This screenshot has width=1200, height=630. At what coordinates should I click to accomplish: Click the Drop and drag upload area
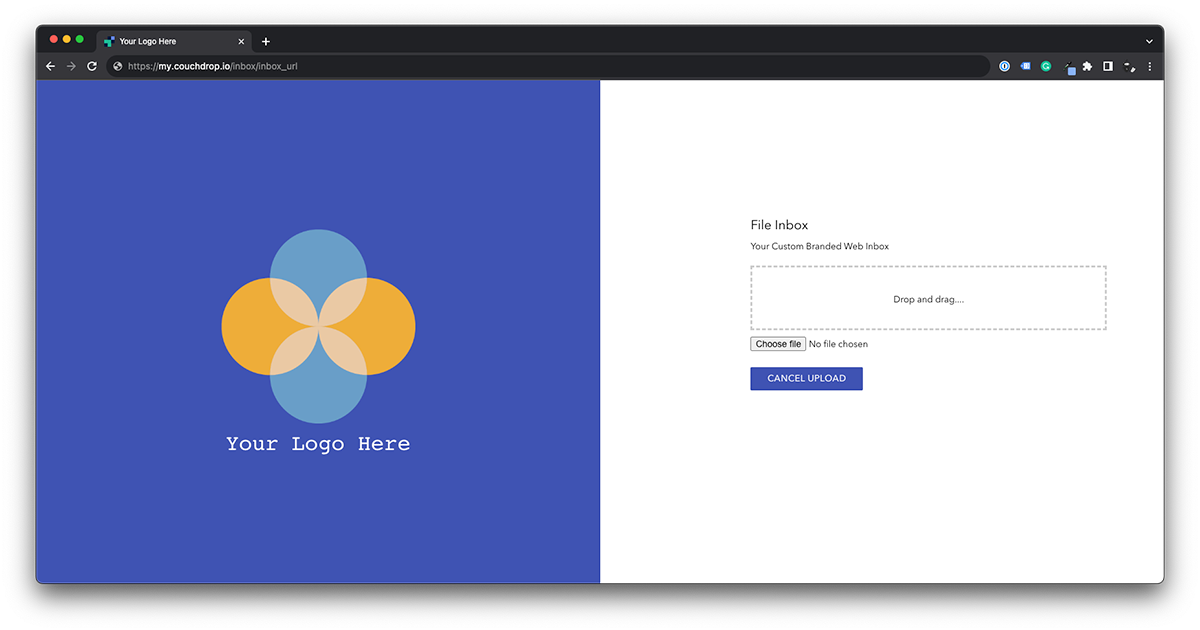[928, 298]
